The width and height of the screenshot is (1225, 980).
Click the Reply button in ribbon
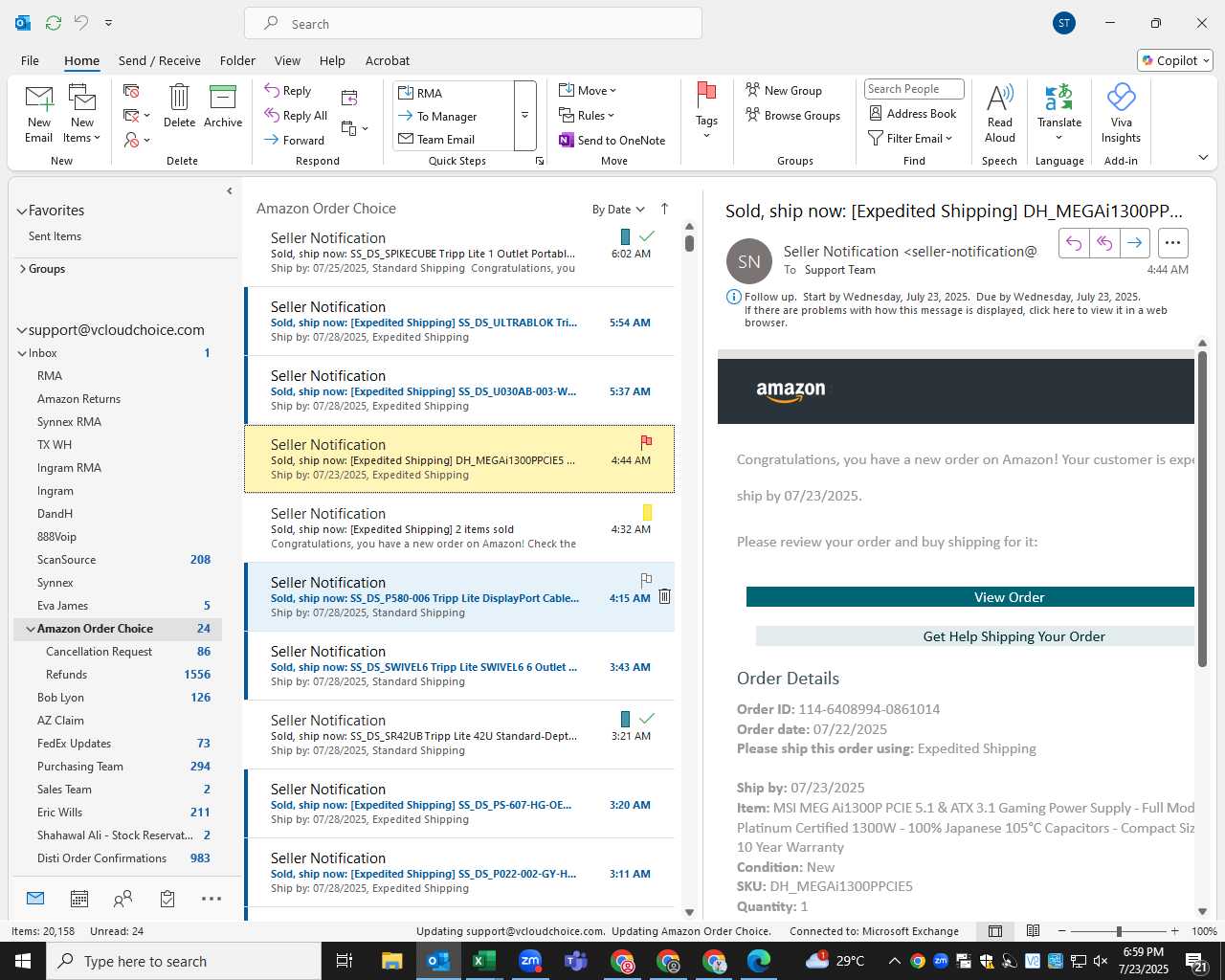pos(288,91)
